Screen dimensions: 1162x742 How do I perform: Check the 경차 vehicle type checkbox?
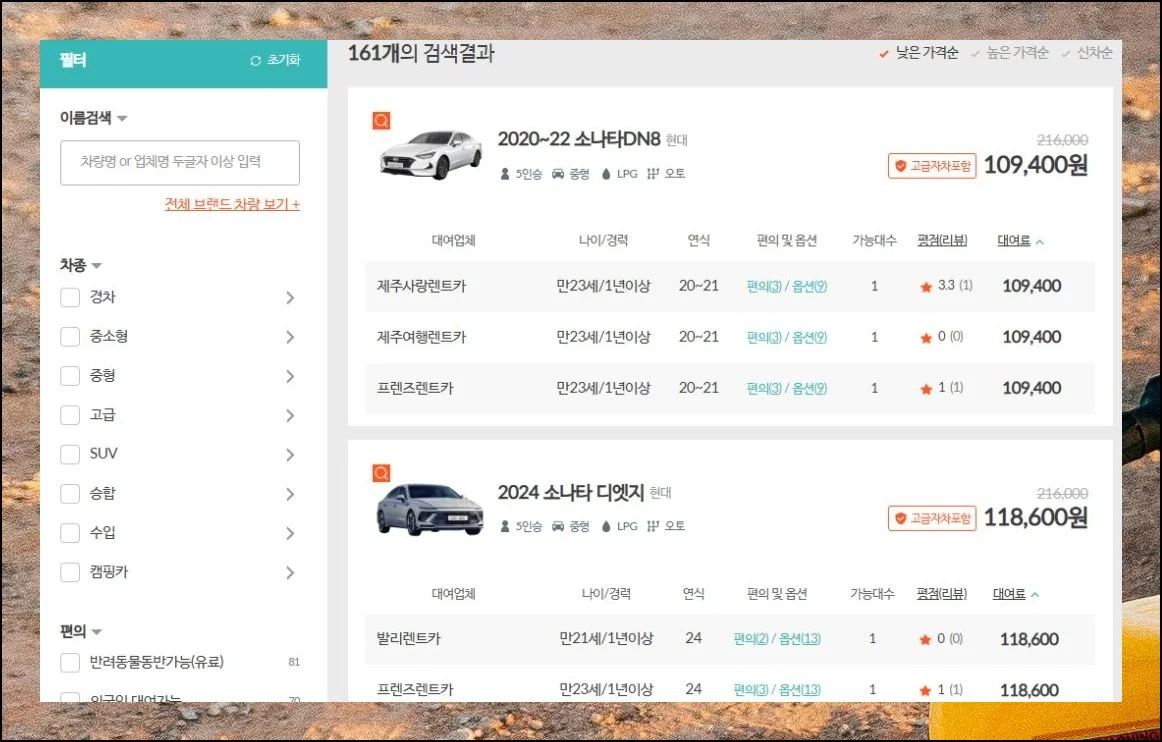70,297
